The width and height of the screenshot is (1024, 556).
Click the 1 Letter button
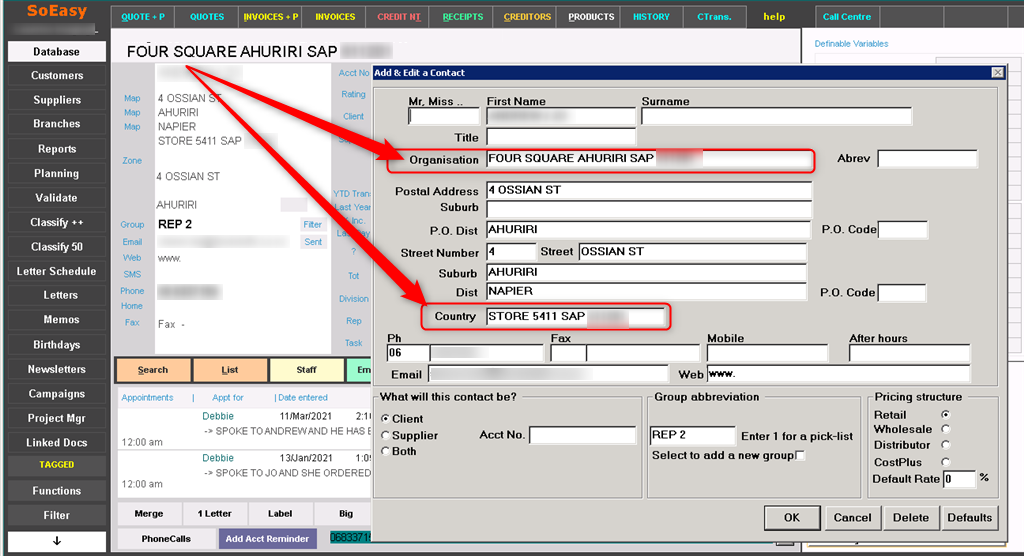tap(215, 514)
